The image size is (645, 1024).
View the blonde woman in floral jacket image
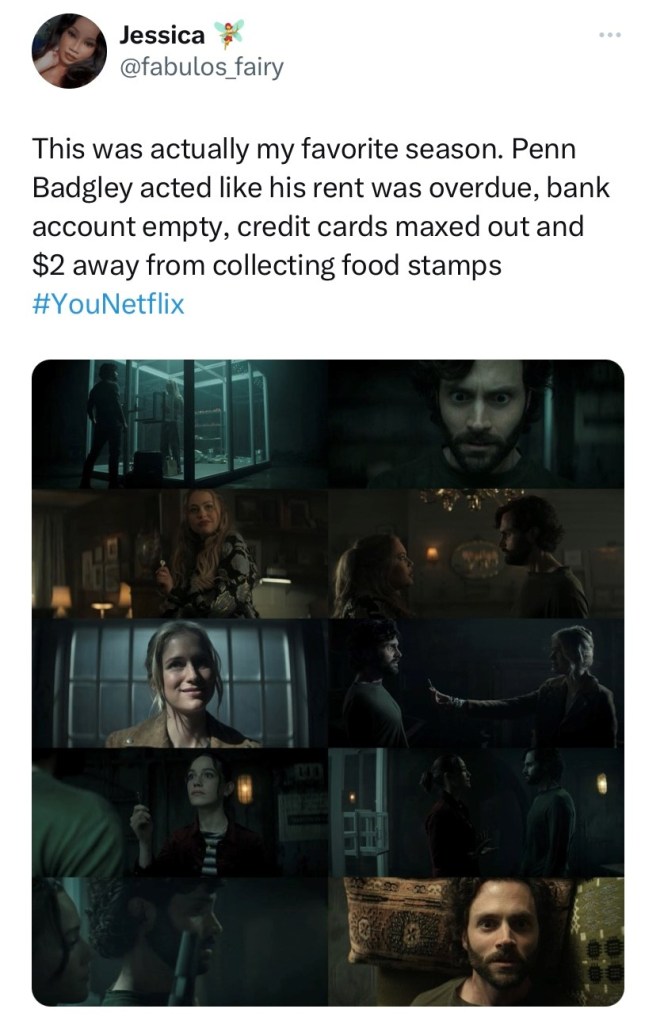tap(180, 554)
